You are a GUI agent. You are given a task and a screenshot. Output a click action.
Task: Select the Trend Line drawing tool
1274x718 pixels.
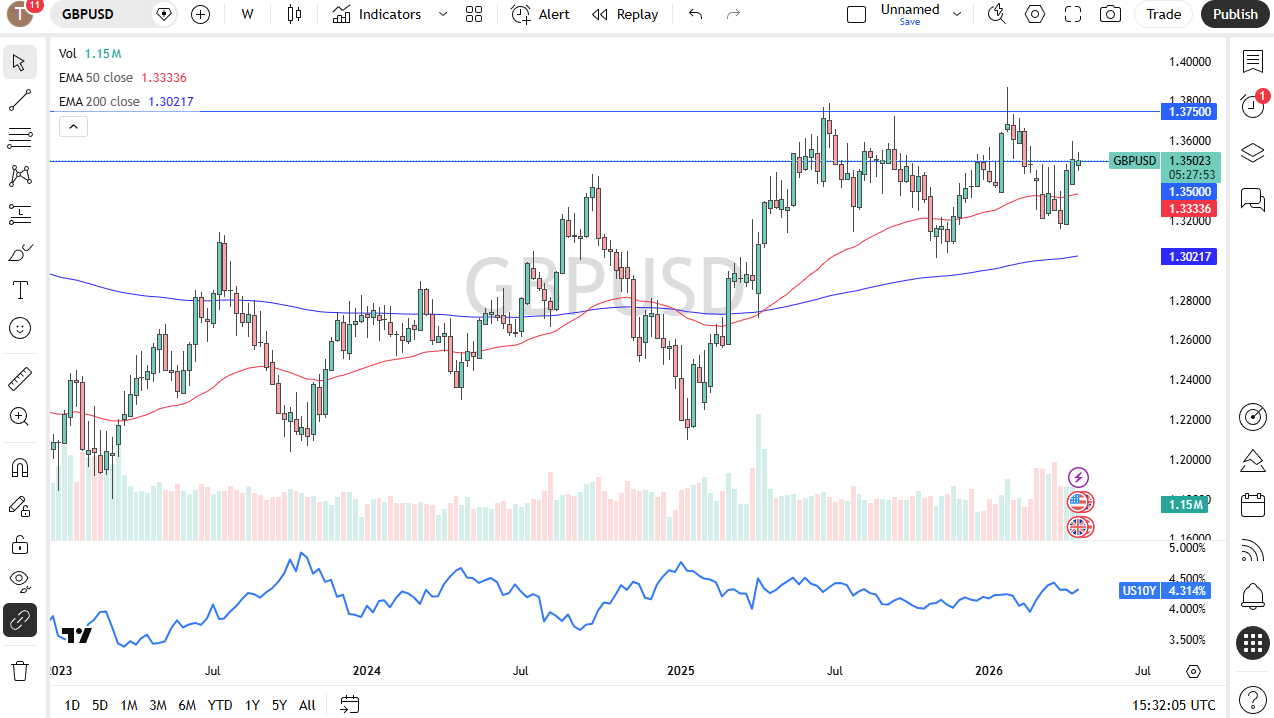point(20,100)
